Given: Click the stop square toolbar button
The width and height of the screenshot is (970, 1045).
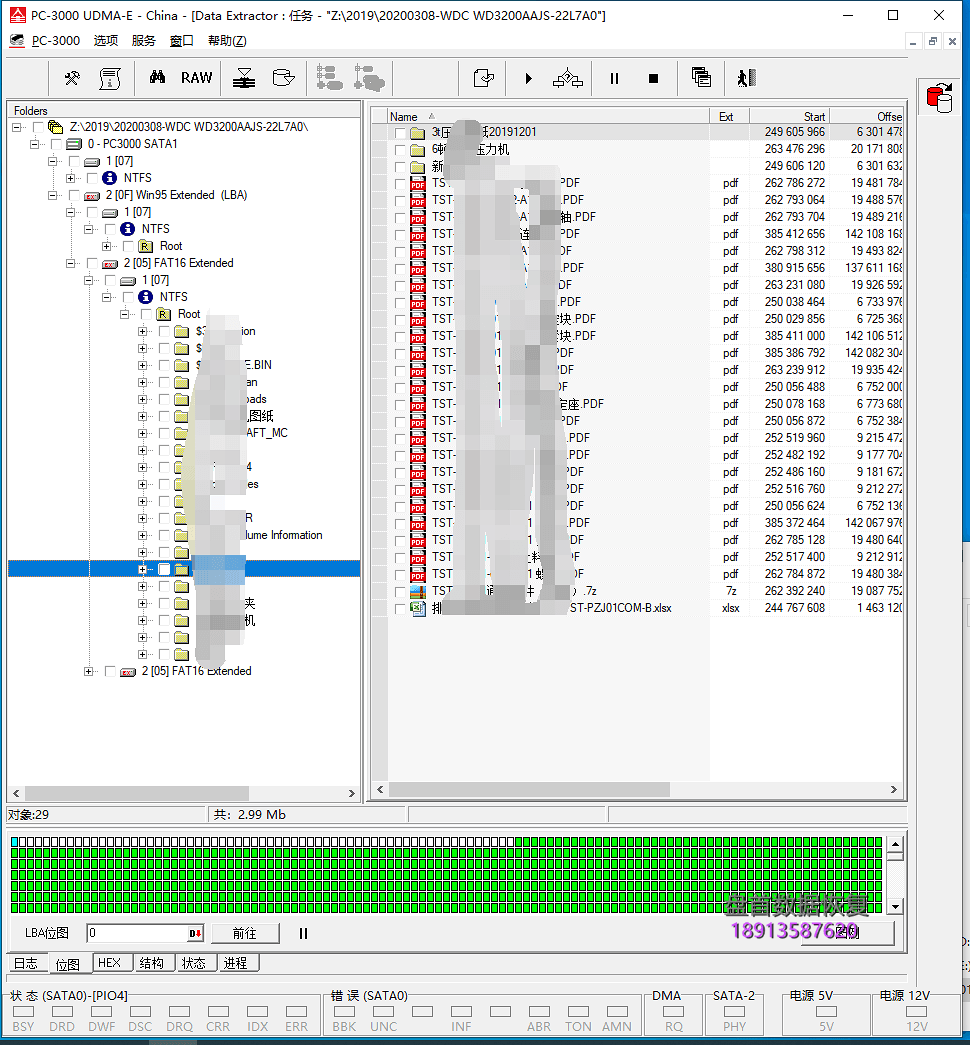Looking at the screenshot, I should (653, 79).
